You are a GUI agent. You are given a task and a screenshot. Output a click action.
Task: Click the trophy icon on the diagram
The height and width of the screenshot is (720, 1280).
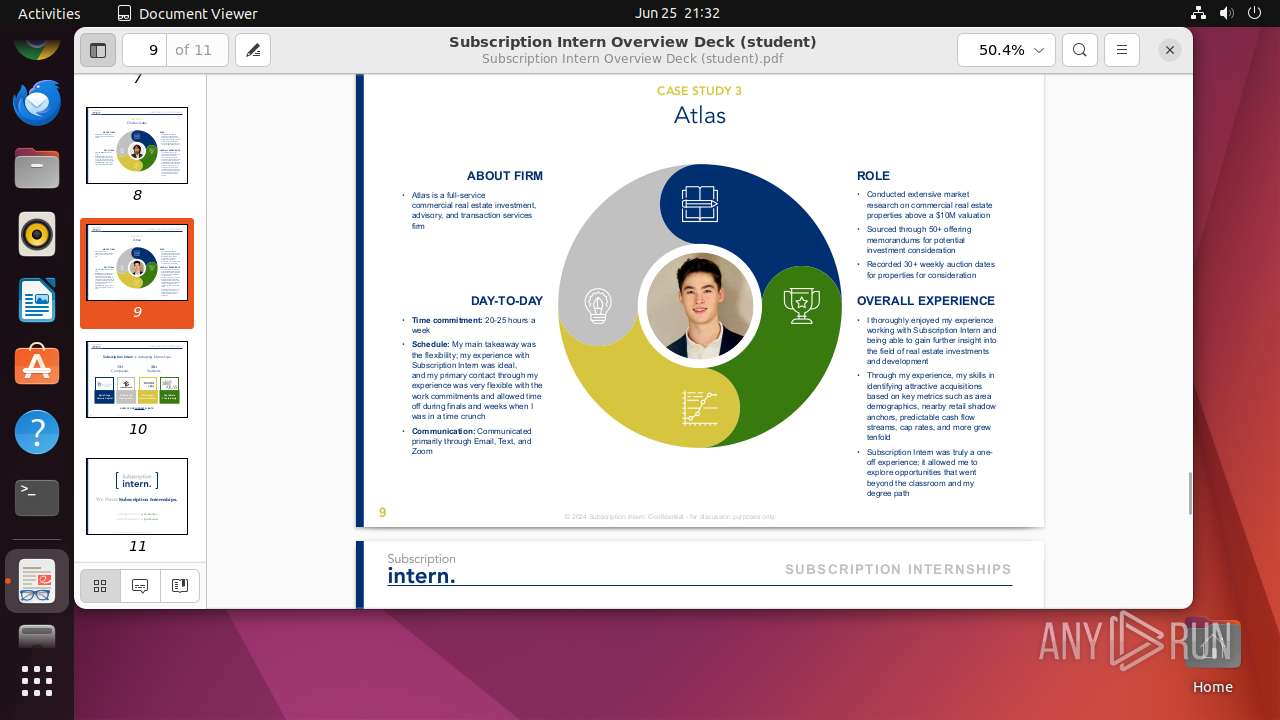tap(802, 306)
